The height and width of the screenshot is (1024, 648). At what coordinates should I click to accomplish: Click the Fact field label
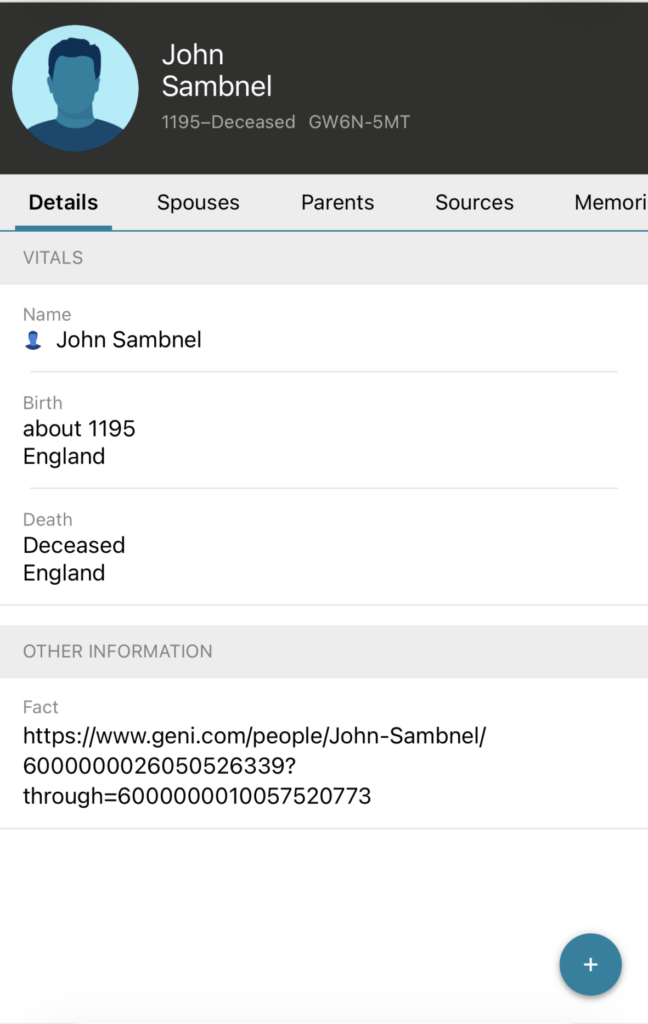click(x=41, y=707)
